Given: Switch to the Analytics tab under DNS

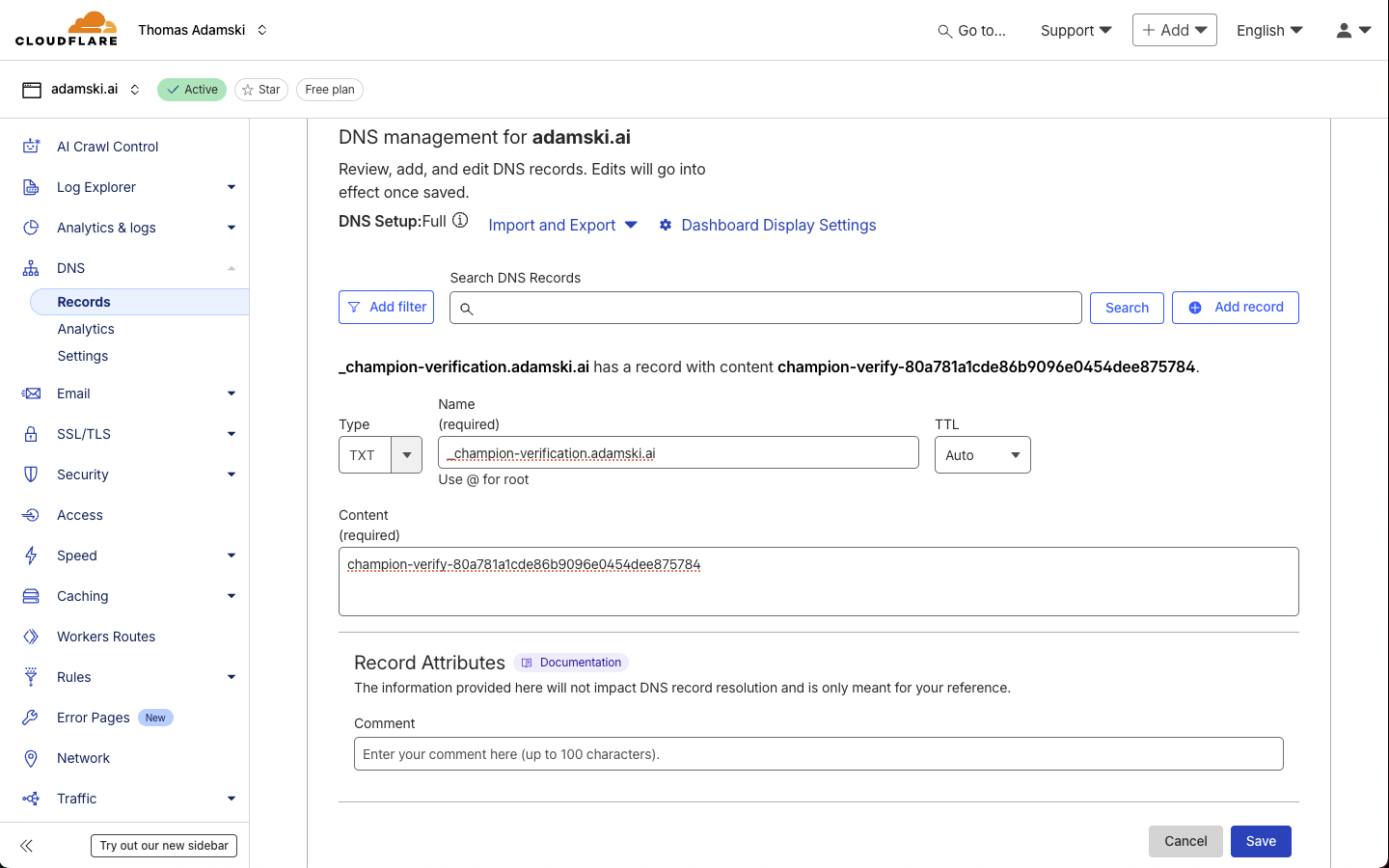Looking at the screenshot, I should pos(85,328).
